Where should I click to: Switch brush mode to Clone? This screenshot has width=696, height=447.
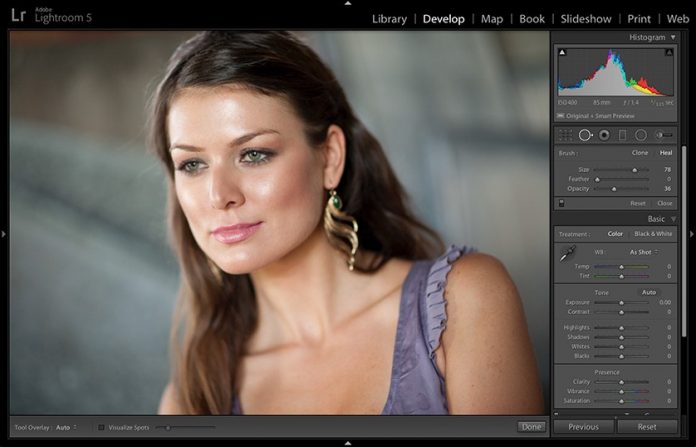(640, 153)
